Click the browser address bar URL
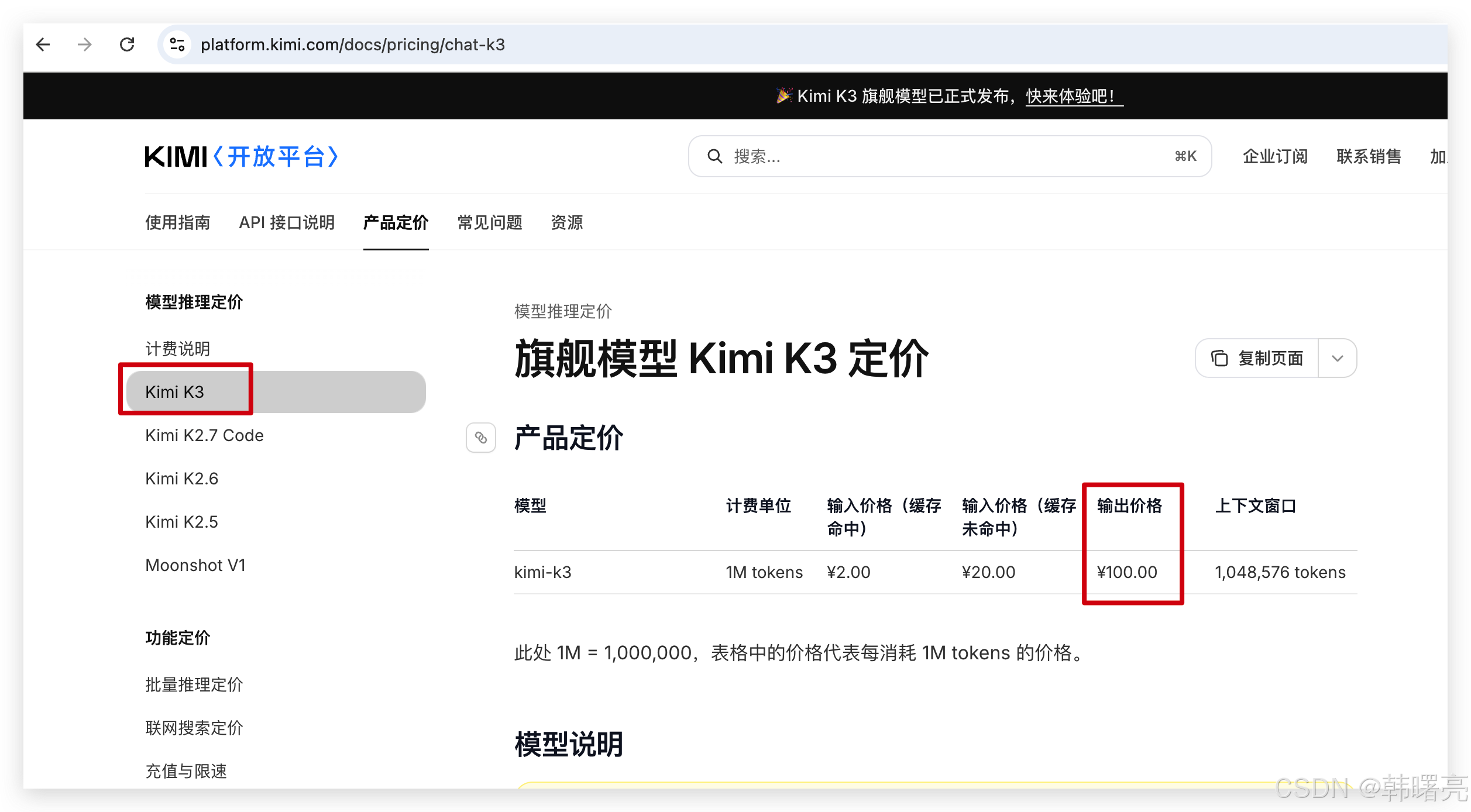The width and height of the screenshot is (1471, 812). click(353, 44)
